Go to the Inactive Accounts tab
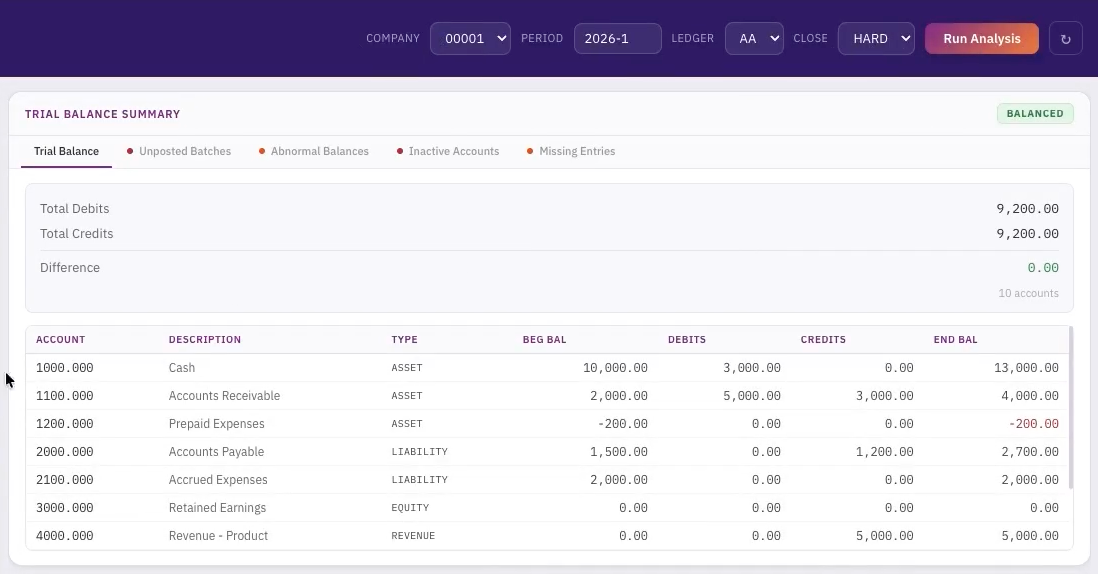Viewport: 1098px width, 574px height. 453,152
